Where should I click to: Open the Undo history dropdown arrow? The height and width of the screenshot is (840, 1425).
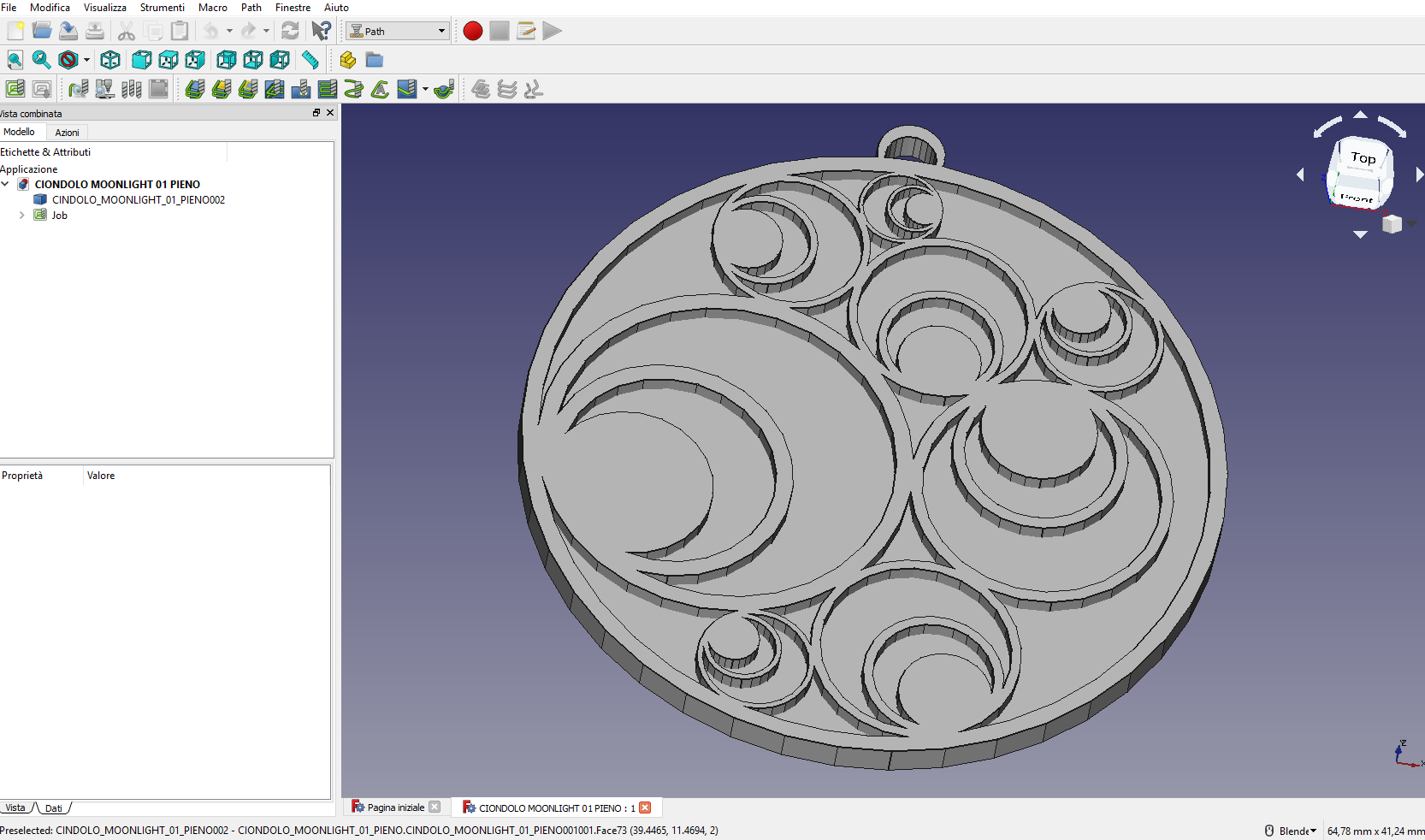[x=229, y=31]
